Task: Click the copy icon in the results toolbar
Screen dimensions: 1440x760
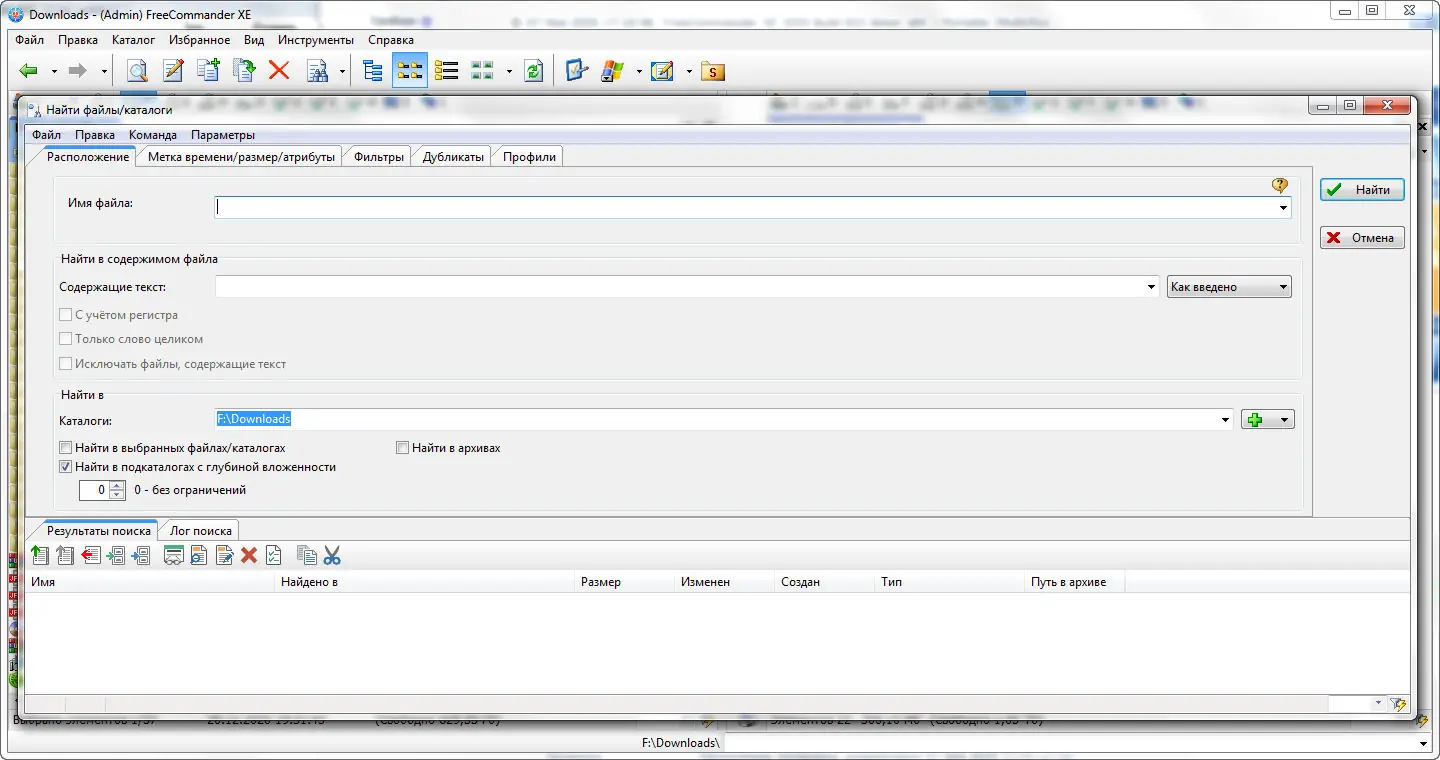Action: [x=306, y=554]
